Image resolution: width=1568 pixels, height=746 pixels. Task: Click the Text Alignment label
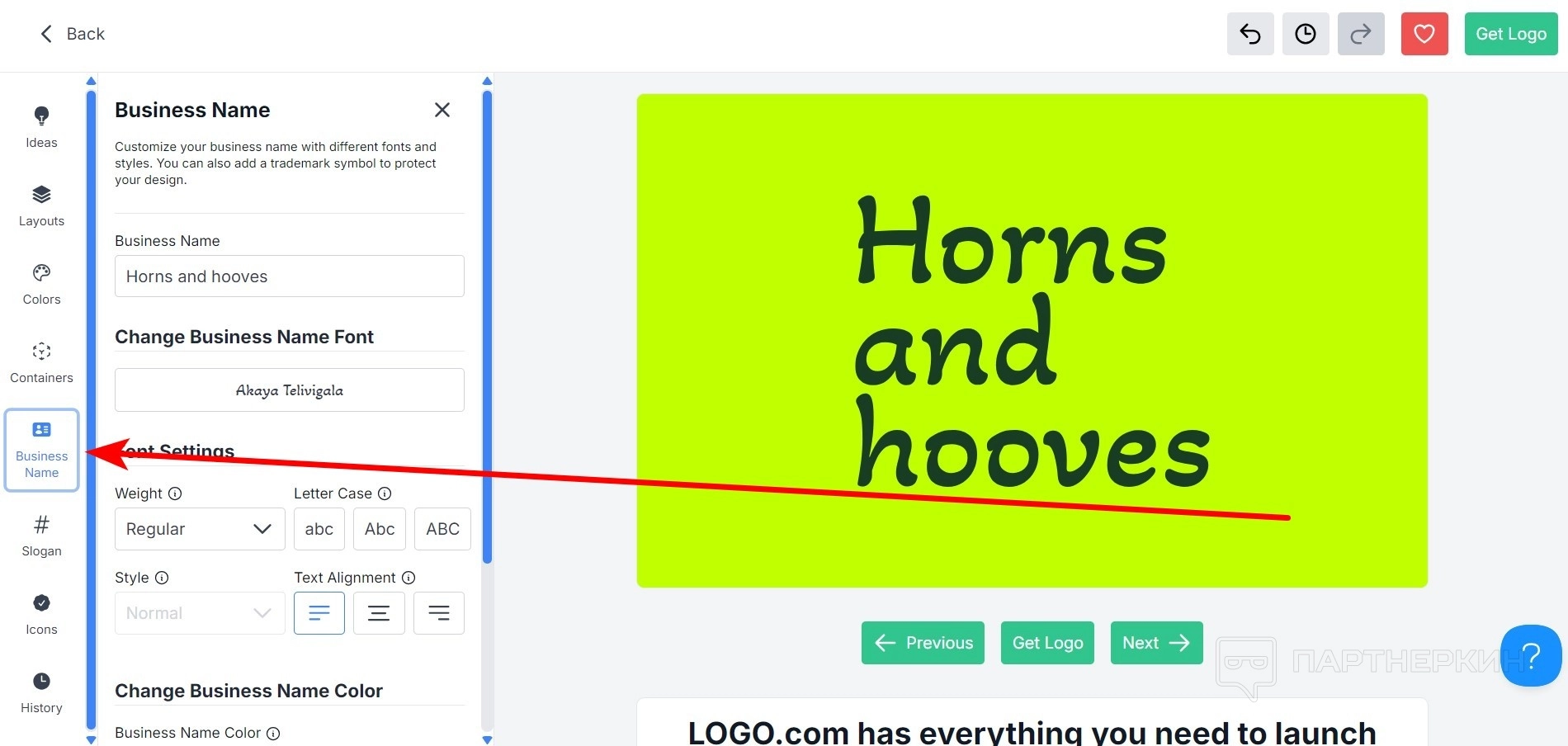click(345, 578)
